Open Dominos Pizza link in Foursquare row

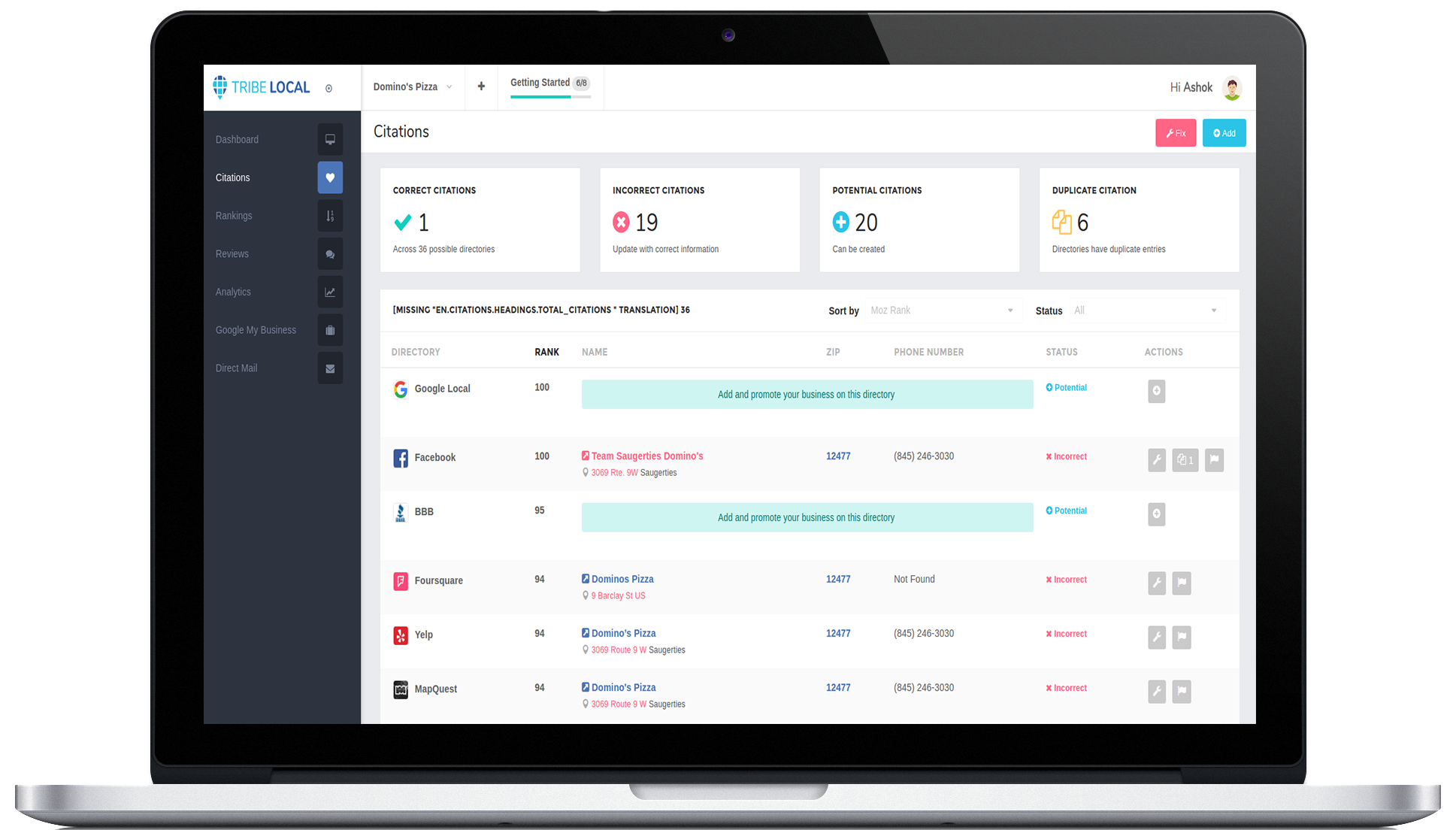pyautogui.click(x=622, y=580)
